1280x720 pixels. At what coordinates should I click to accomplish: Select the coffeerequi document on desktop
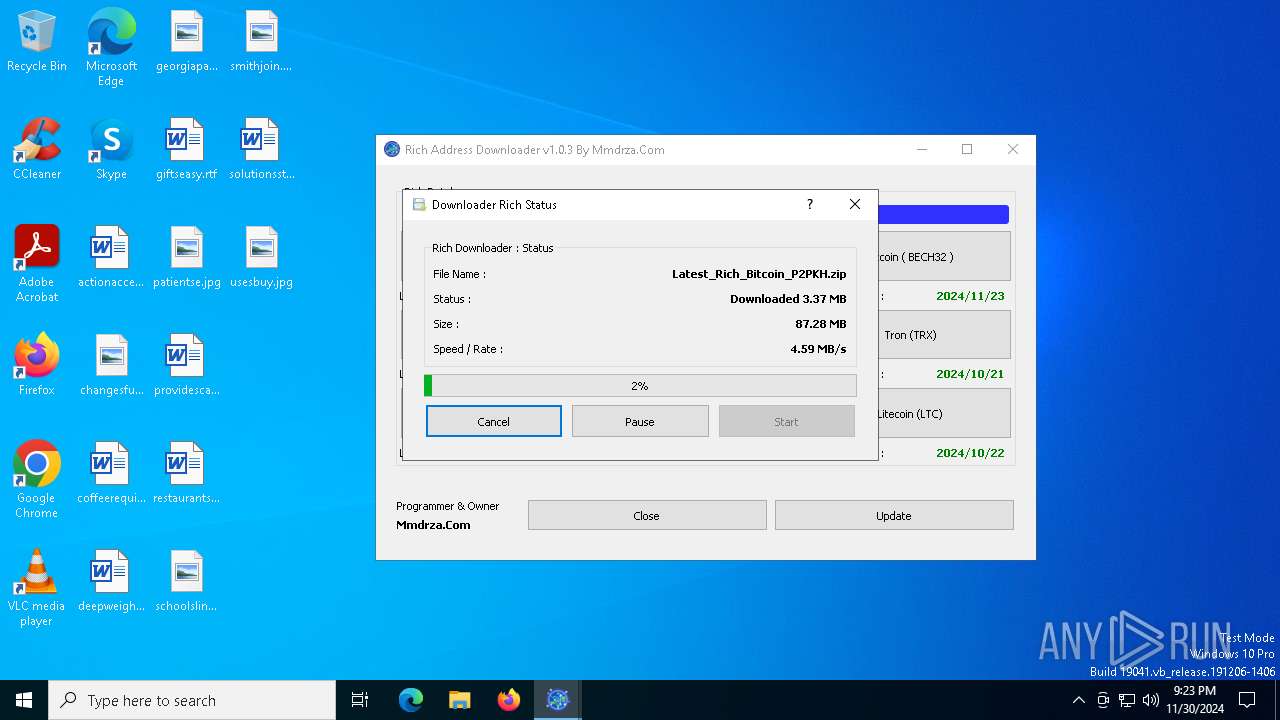[x=111, y=474]
